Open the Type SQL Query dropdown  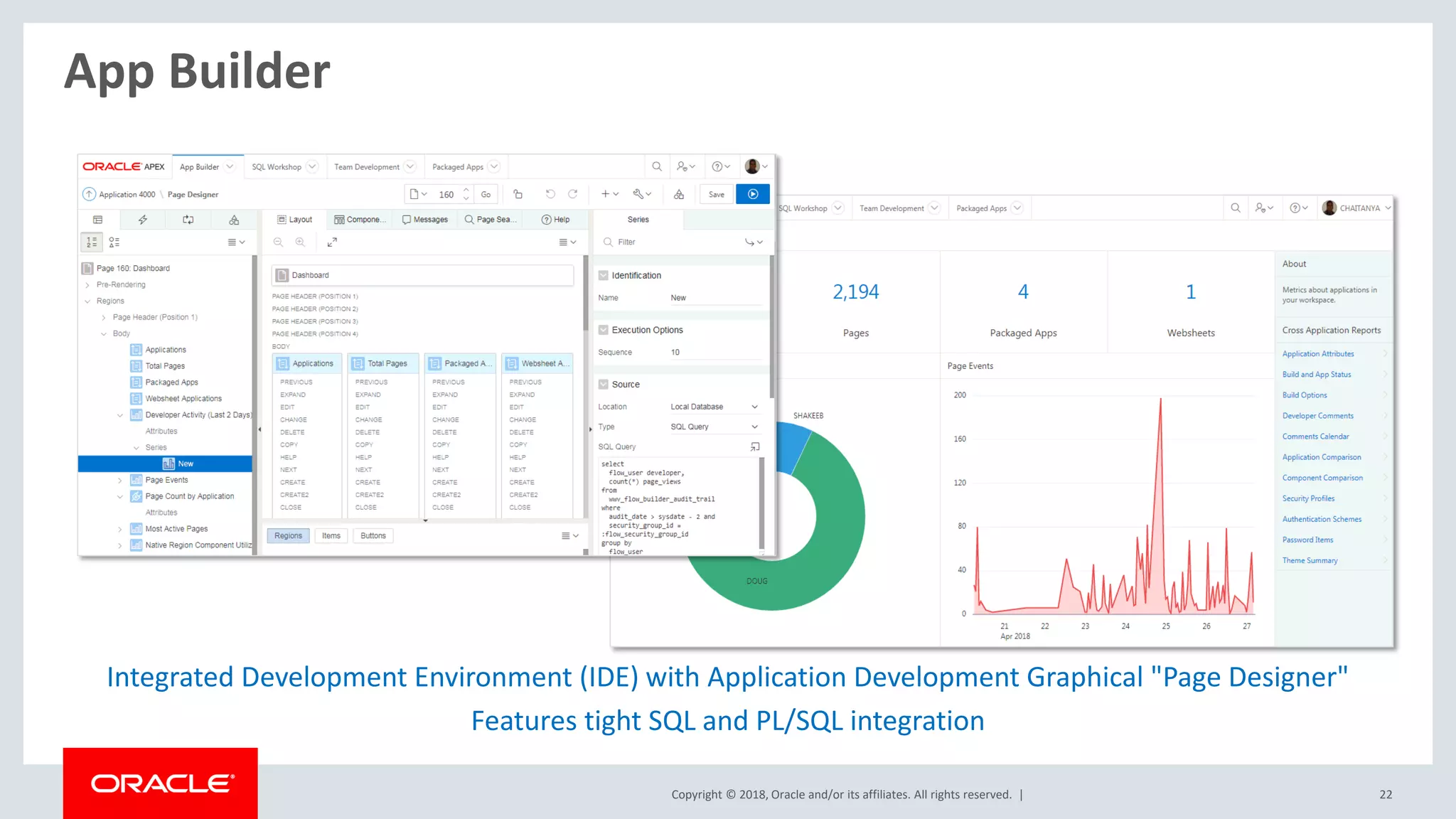coord(714,427)
